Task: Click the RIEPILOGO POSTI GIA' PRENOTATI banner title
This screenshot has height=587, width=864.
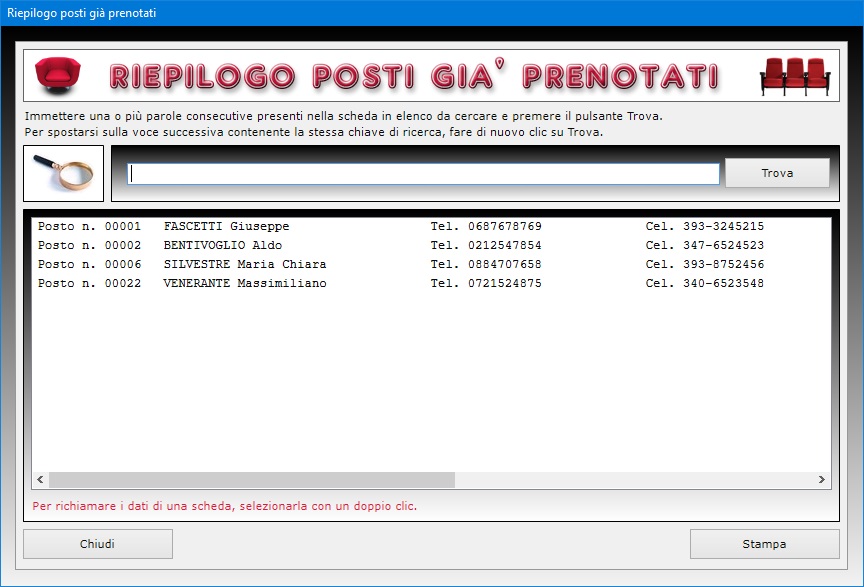Action: coord(414,76)
